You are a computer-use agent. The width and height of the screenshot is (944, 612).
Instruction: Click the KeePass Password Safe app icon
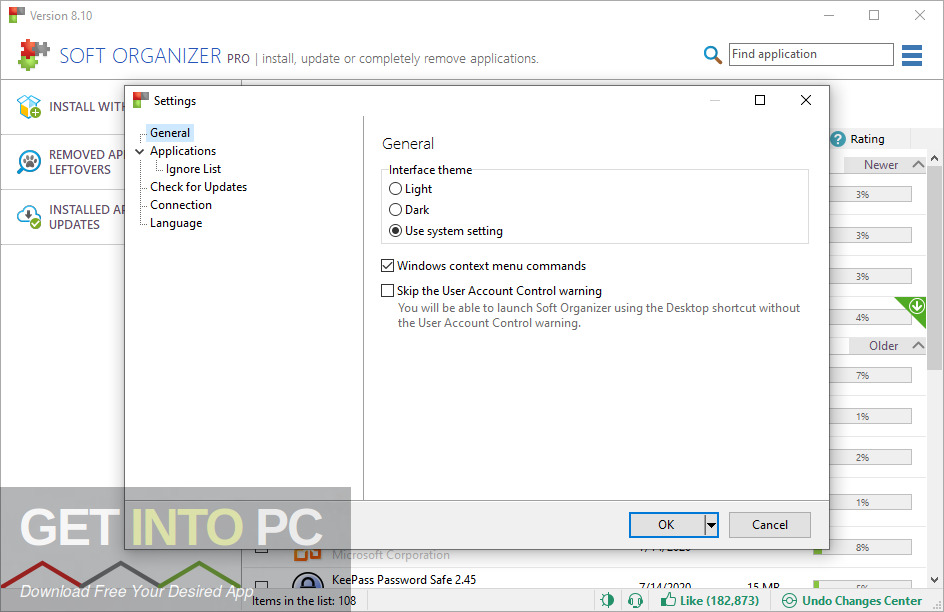click(x=308, y=581)
